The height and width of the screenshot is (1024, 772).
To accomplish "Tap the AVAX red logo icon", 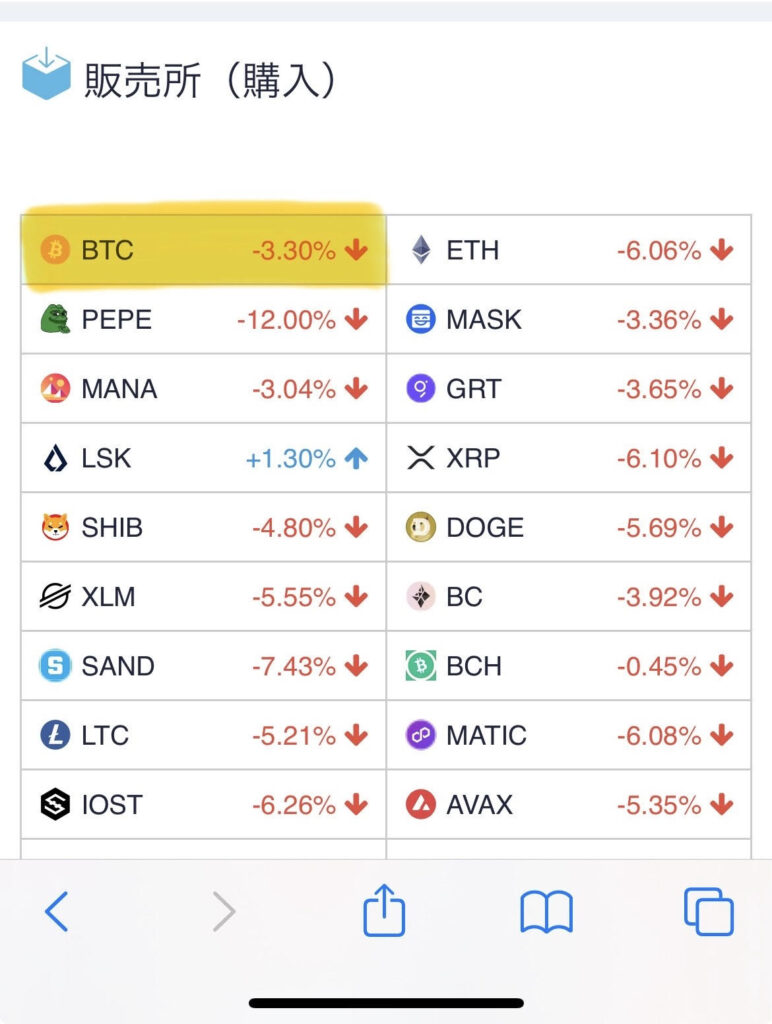I will 421,804.
